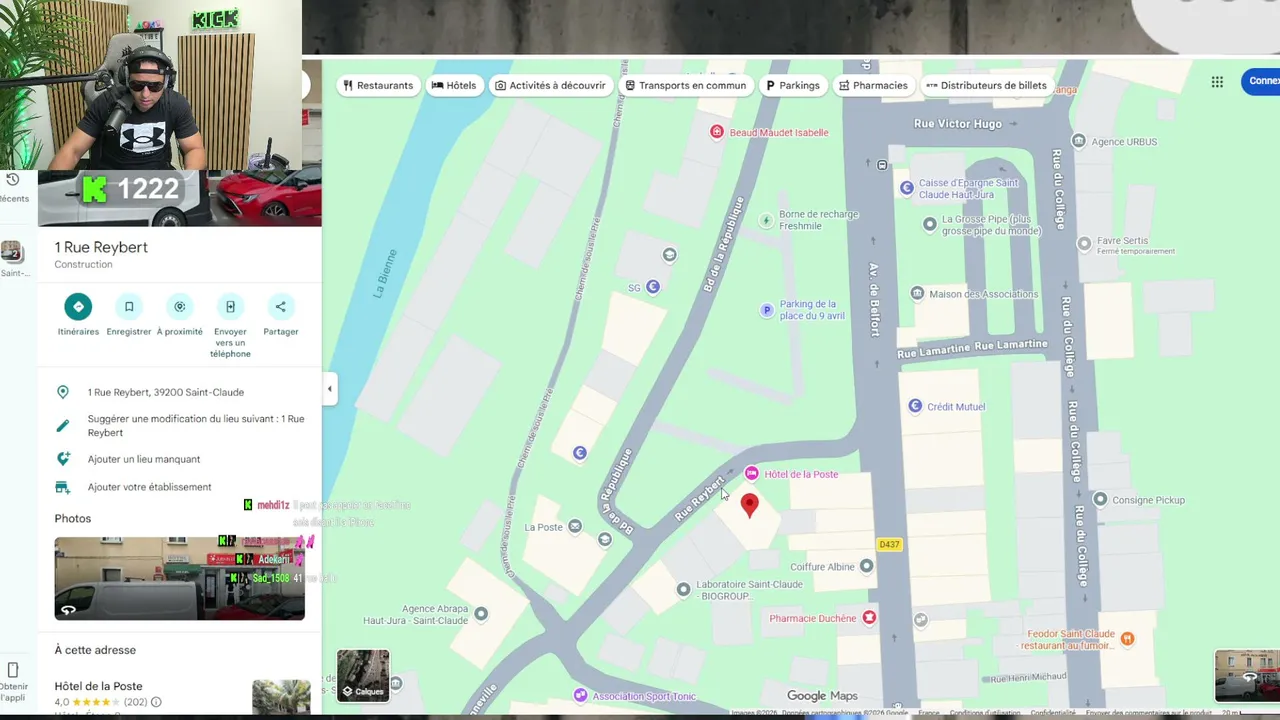
Task: Select Borne de recharge Freshmile marker
Action: pyautogui.click(x=767, y=220)
